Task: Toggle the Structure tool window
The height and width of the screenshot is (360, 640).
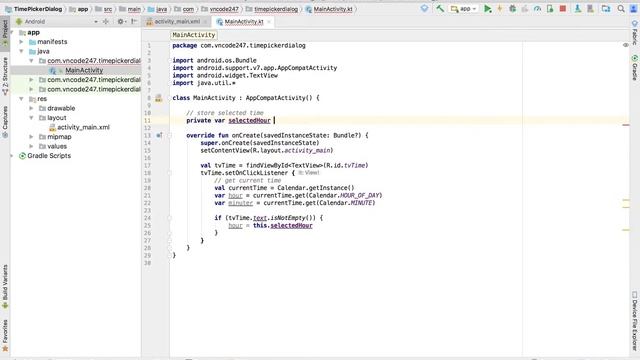Action: [x=5, y=76]
